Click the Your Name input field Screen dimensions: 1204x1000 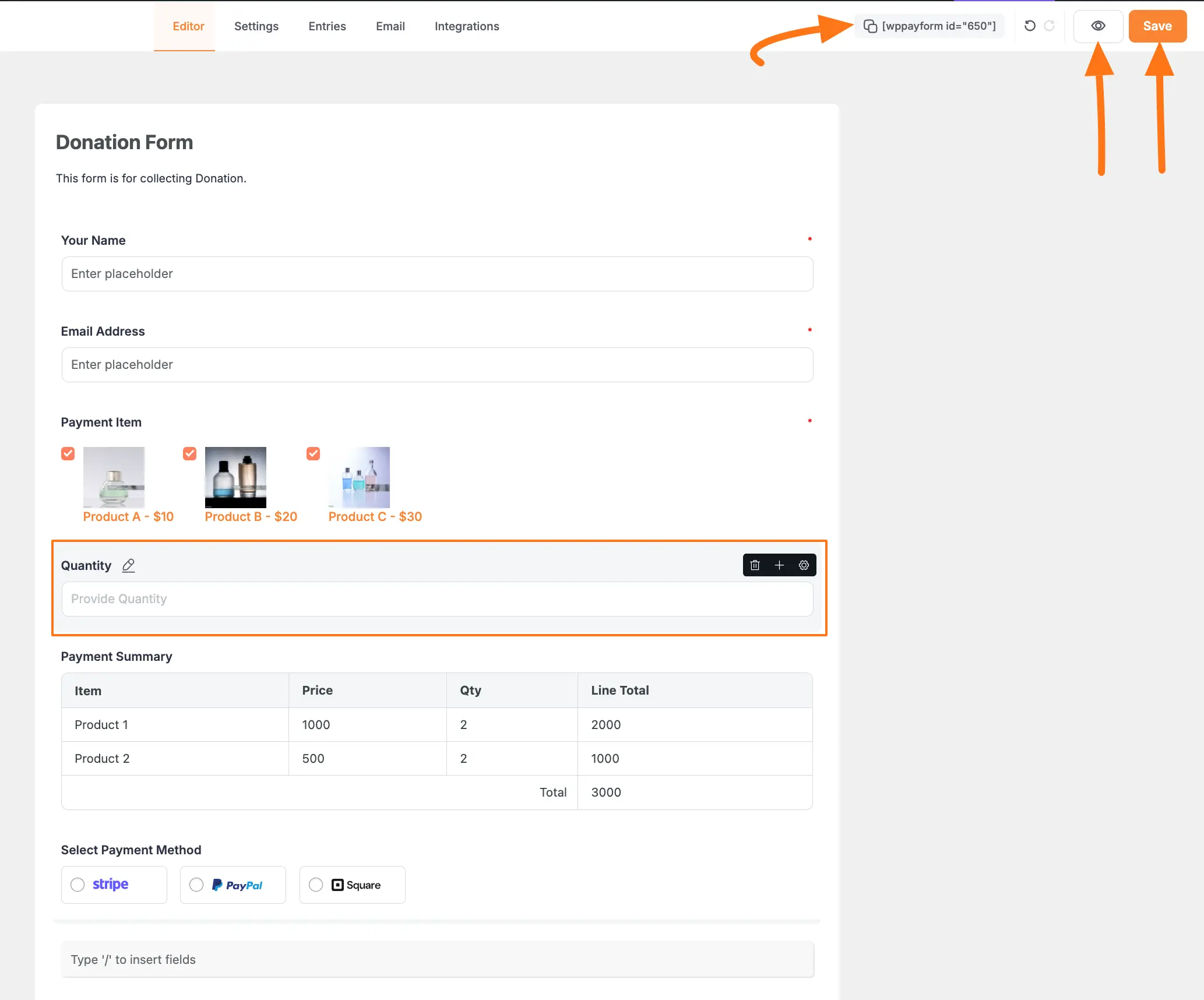(437, 273)
